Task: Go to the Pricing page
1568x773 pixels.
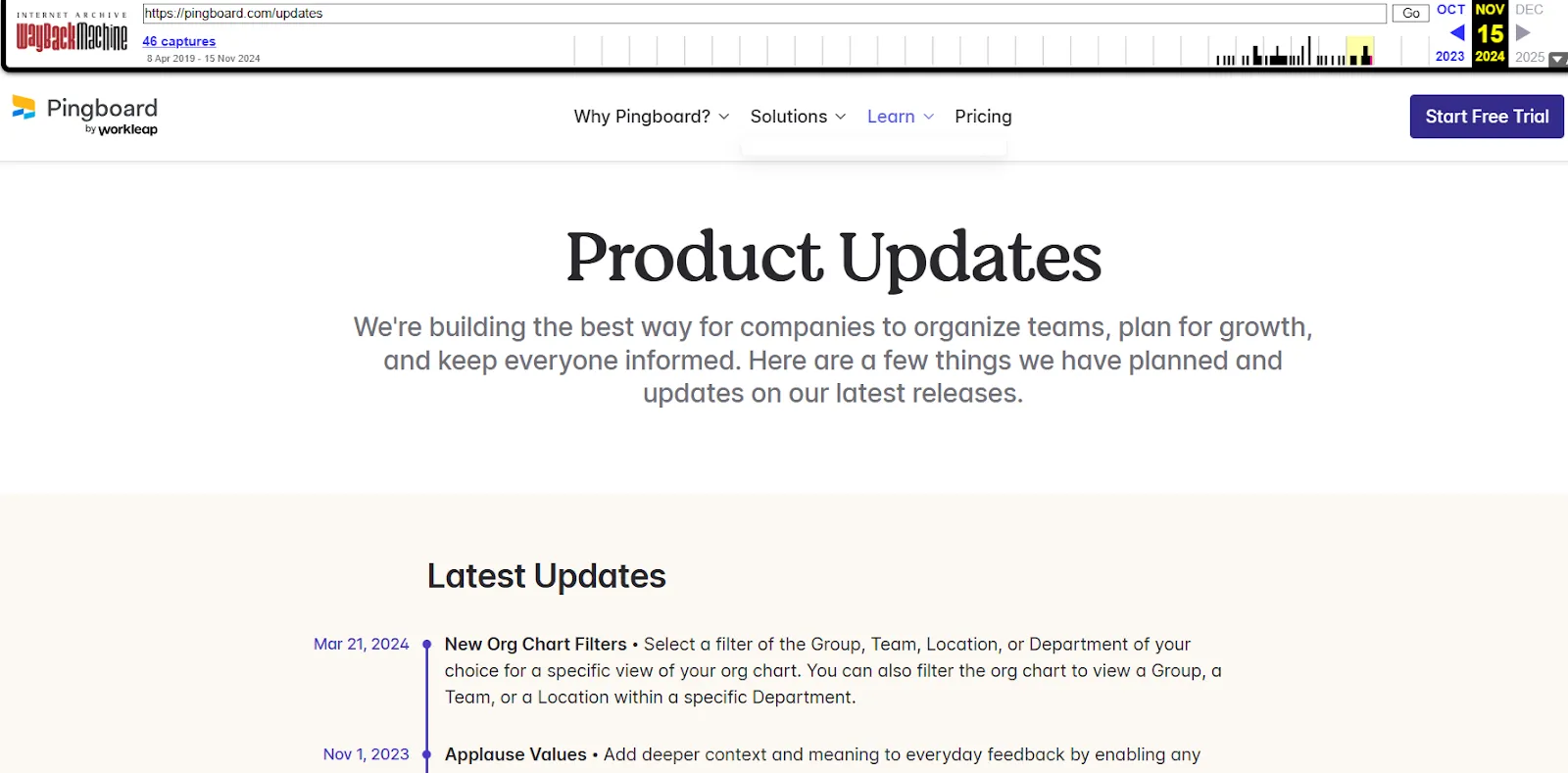Action: (983, 117)
